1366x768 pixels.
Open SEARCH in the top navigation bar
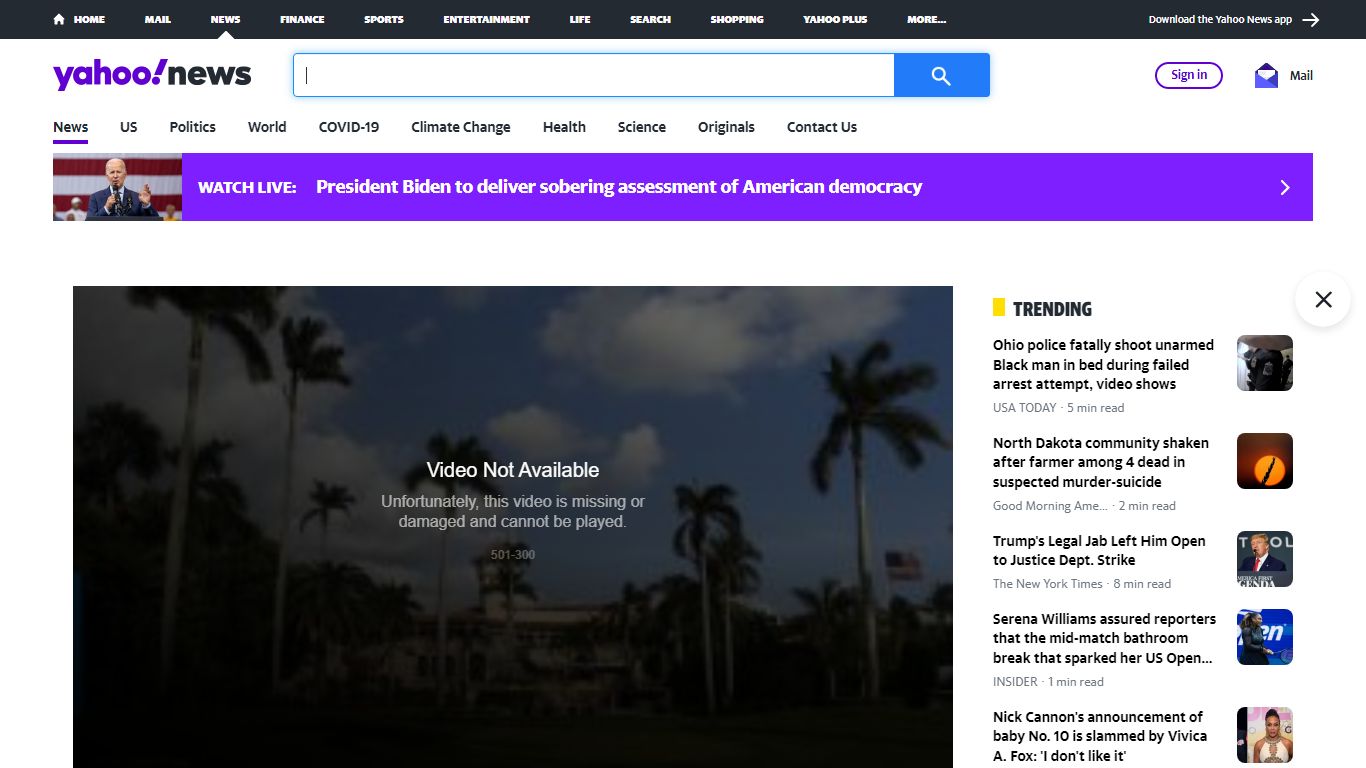[650, 19]
